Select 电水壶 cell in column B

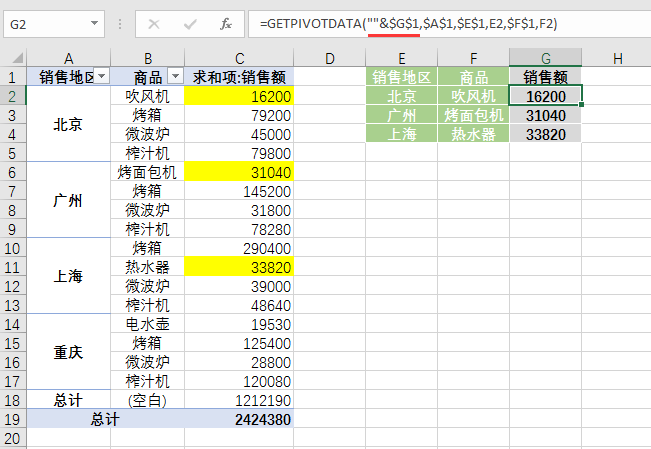[x=147, y=324]
